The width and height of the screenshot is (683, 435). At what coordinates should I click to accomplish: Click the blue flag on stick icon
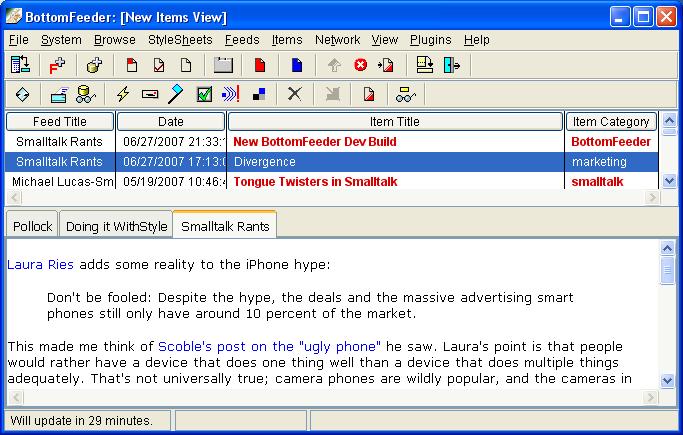176,94
